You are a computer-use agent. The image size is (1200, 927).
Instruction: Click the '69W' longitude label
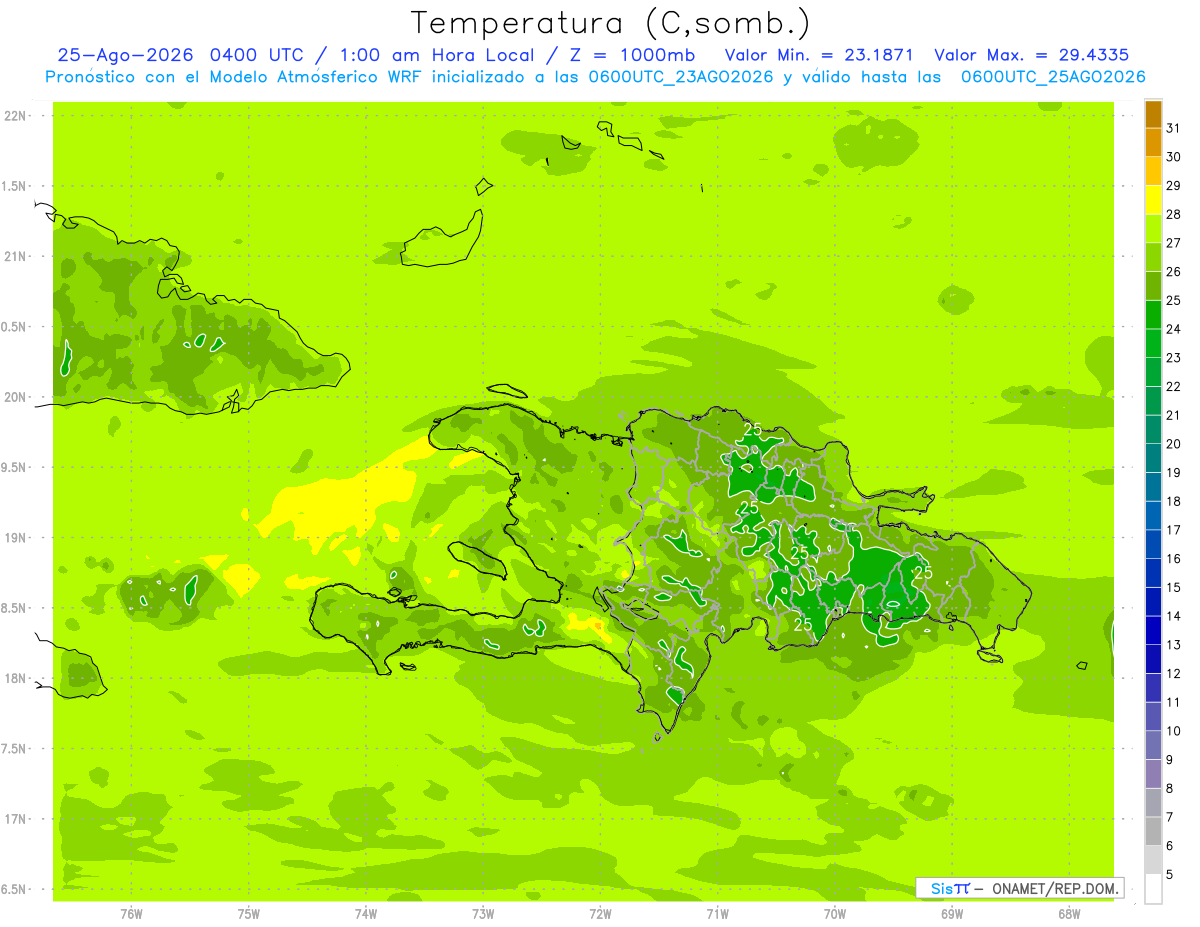point(952,914)
